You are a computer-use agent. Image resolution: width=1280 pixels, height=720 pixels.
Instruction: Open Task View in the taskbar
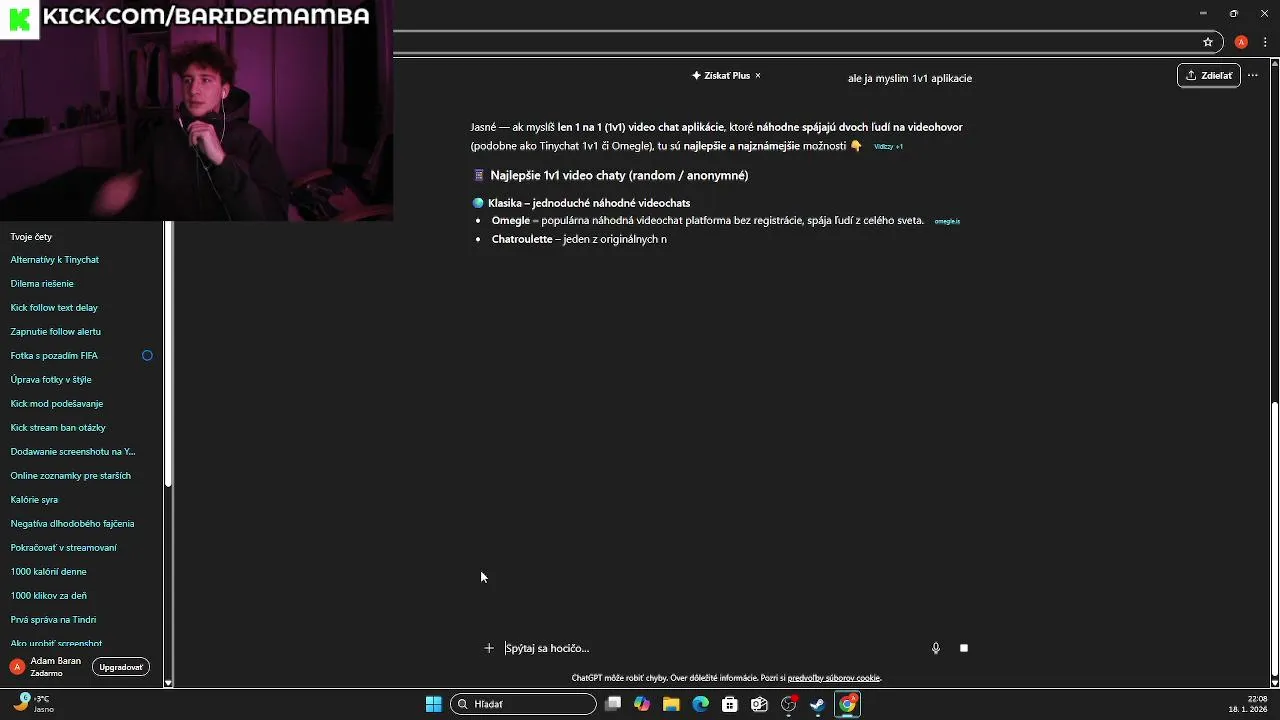click(613, 704)
